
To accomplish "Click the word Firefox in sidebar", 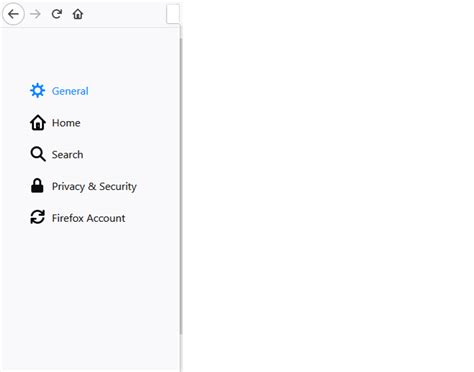I will coord(68,218).
